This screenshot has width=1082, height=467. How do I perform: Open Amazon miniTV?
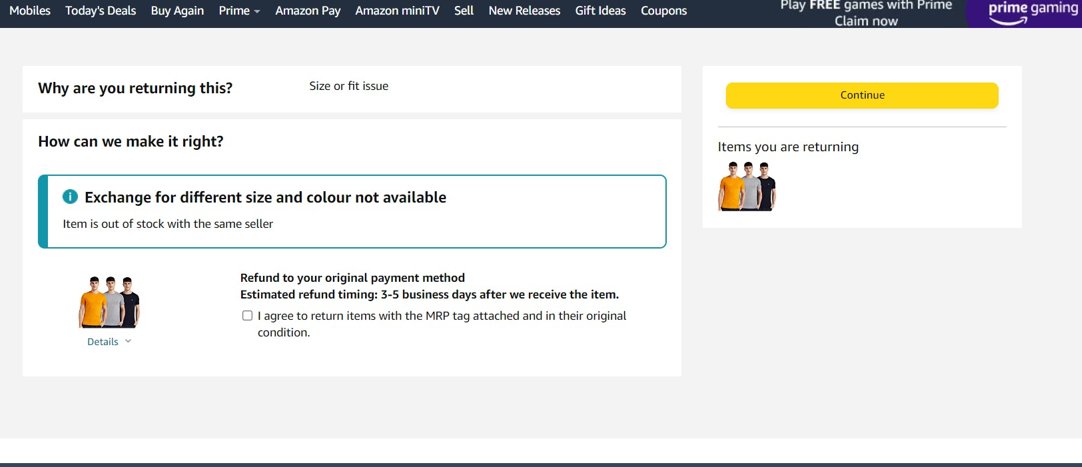(397, 10)
